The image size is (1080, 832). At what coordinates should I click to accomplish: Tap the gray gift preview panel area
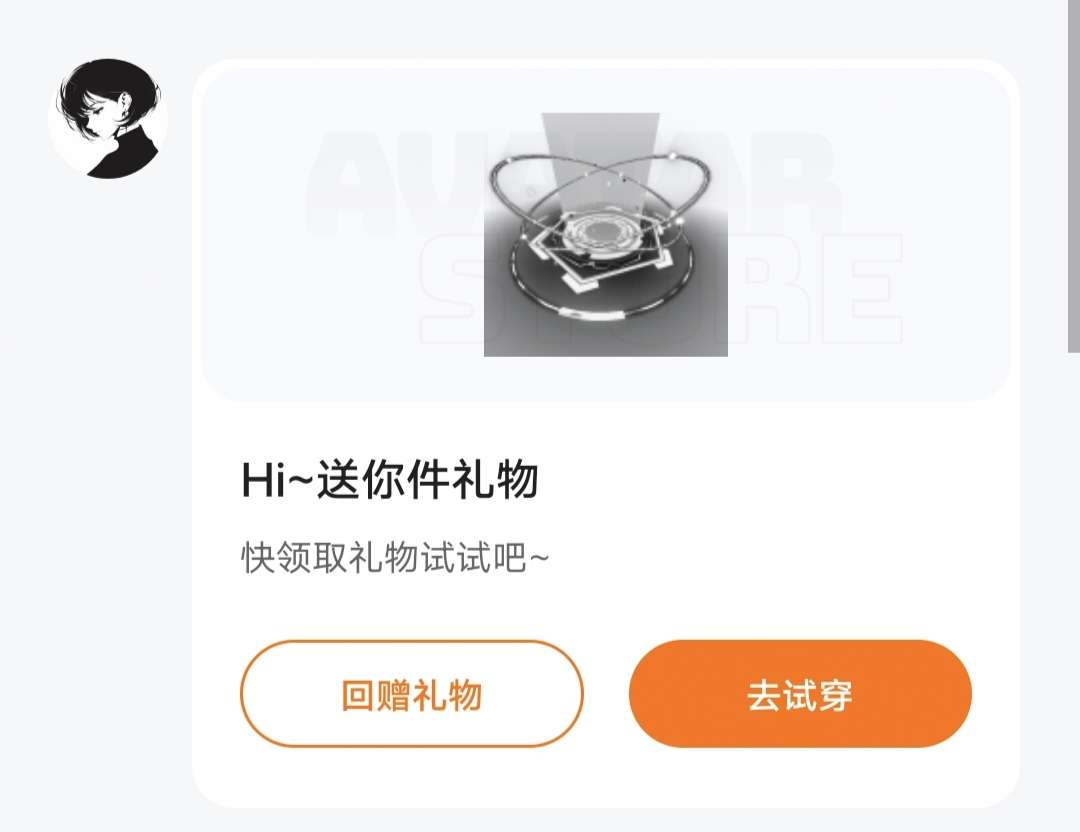606,235
